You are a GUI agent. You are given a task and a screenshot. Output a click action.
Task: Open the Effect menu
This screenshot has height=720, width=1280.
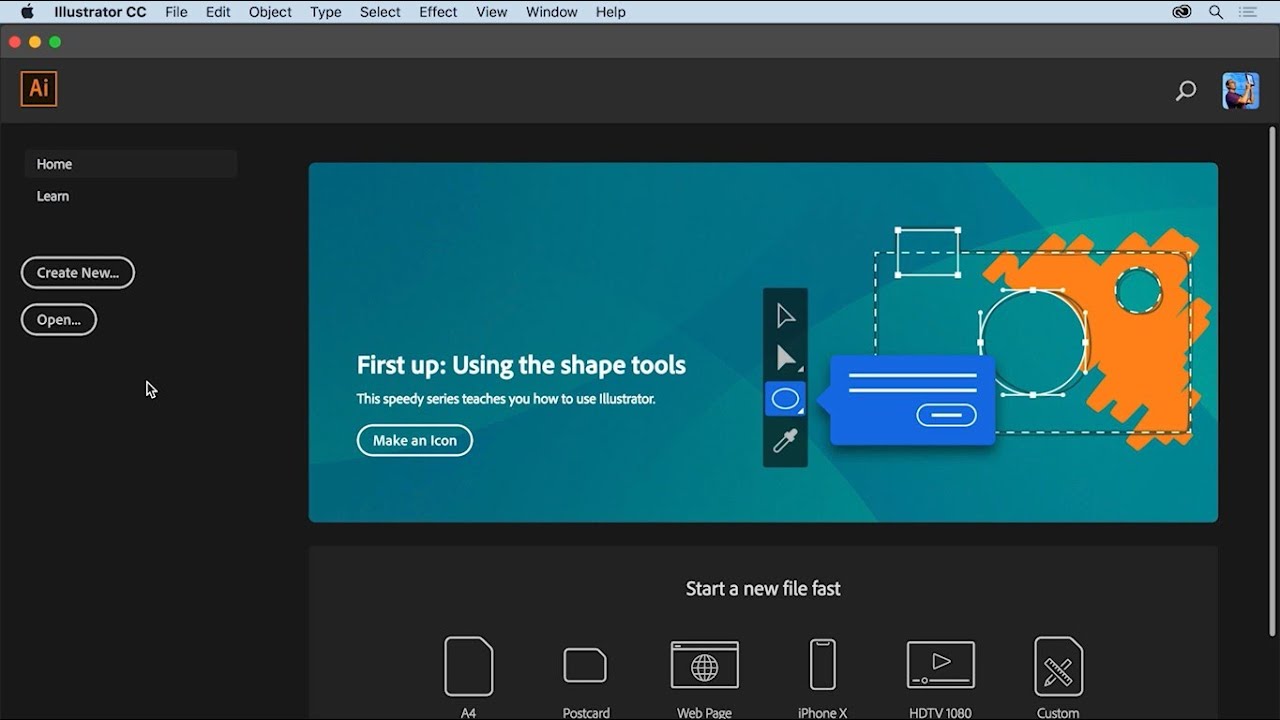tap(438, 12)
